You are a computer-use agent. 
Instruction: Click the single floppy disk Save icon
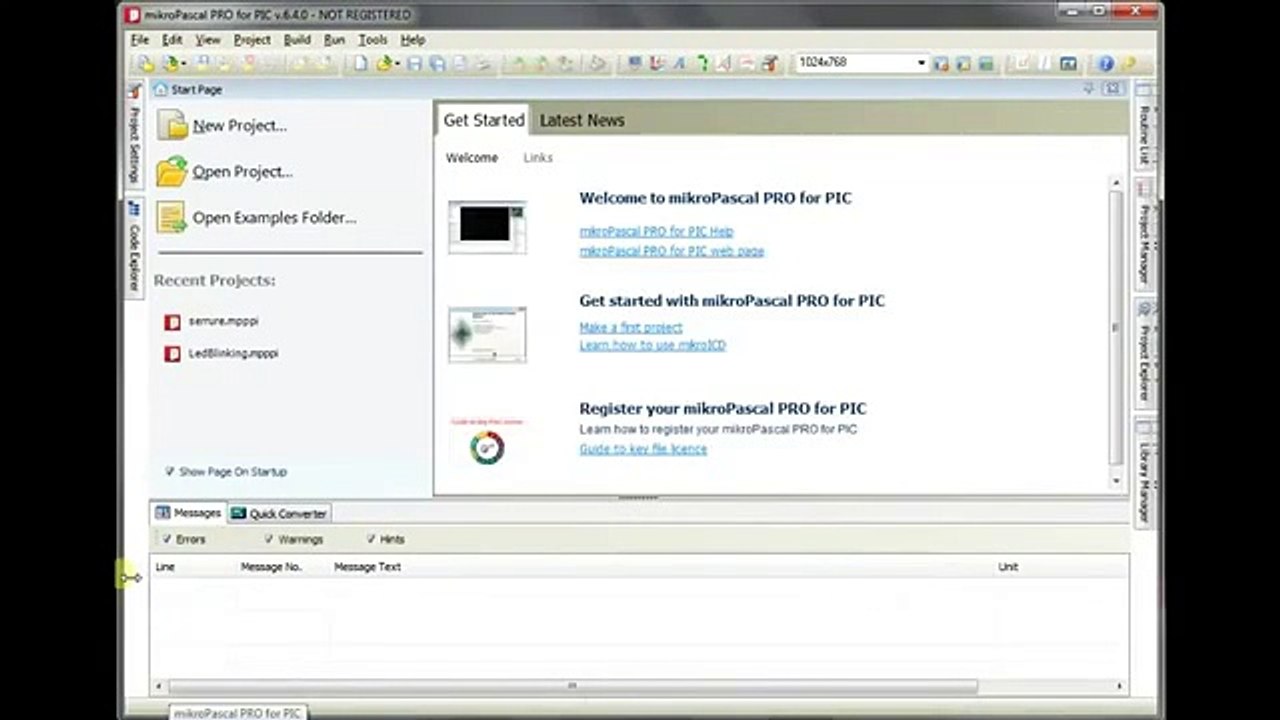(x=414, y=63)
